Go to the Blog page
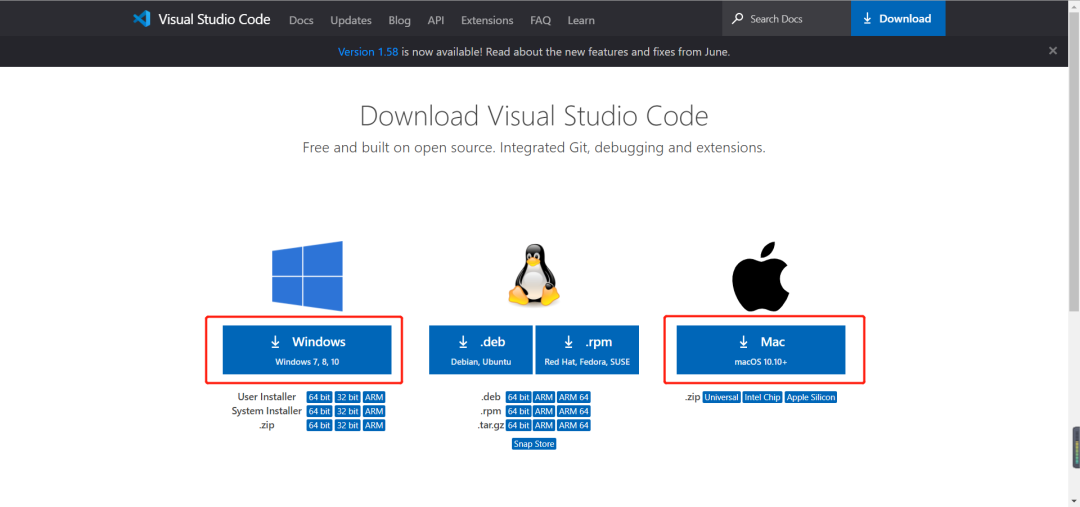Screen dimensions: 1080x507 click(x=399, y=20)
